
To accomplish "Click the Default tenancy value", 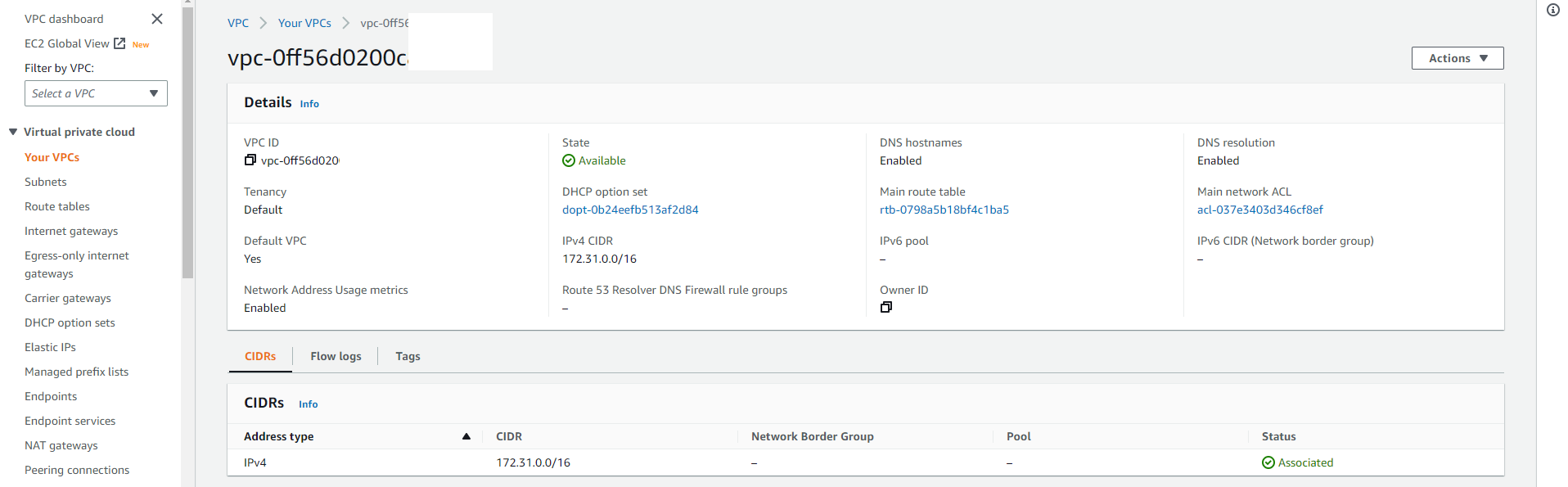I will click(x=264, y=210).
